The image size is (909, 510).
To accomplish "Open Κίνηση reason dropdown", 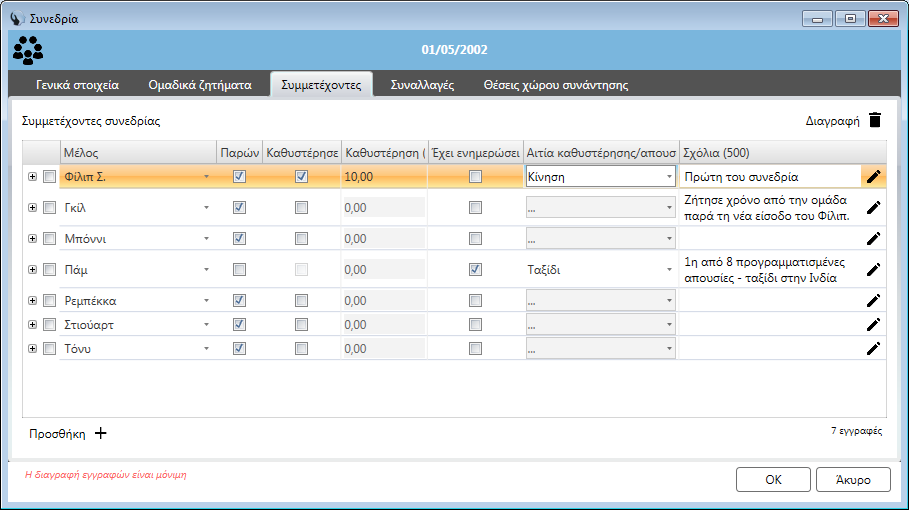I will pyautogui.click(x=669, y=177).
